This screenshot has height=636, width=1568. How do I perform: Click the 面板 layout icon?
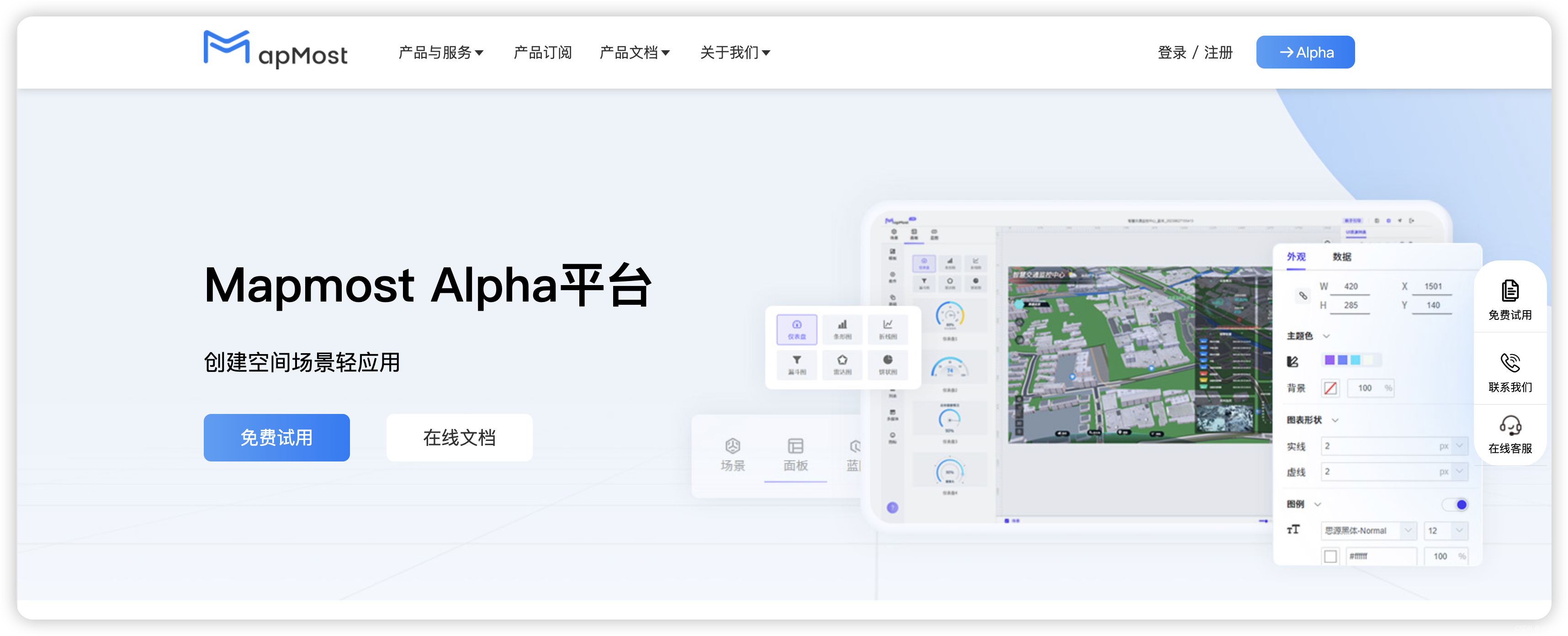tap(795, 447)
